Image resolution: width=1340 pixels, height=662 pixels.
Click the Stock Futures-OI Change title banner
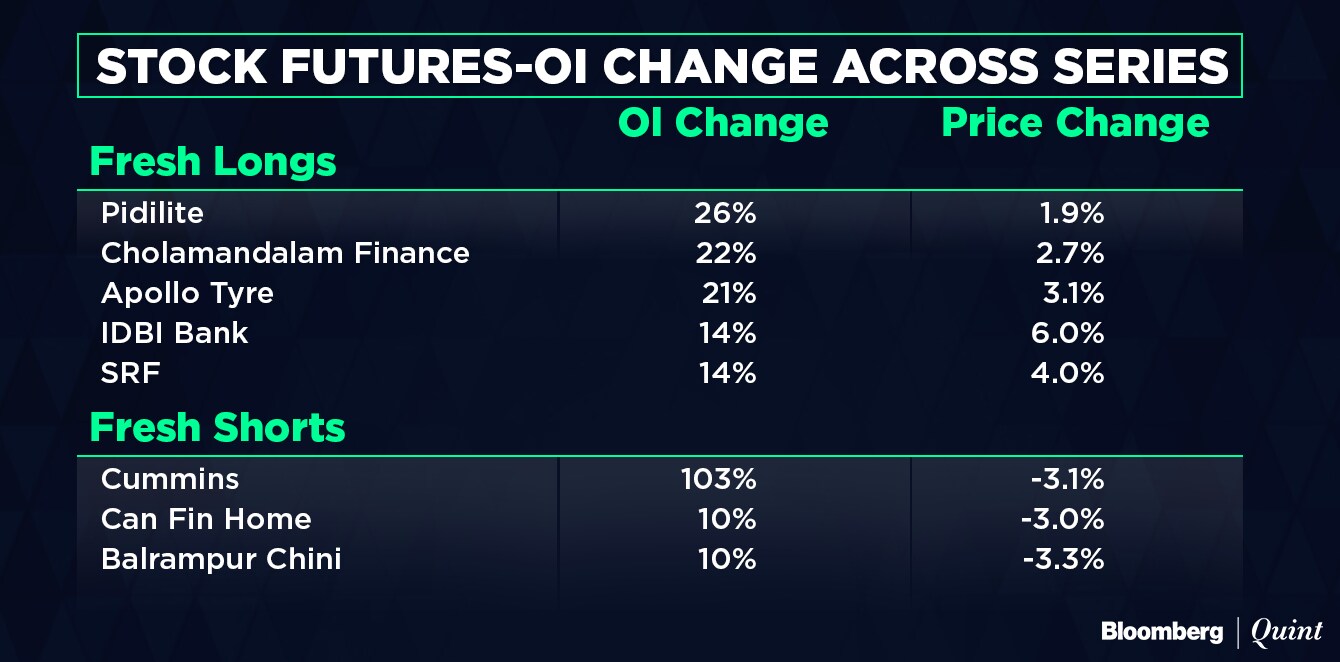(x=660, y=66)
